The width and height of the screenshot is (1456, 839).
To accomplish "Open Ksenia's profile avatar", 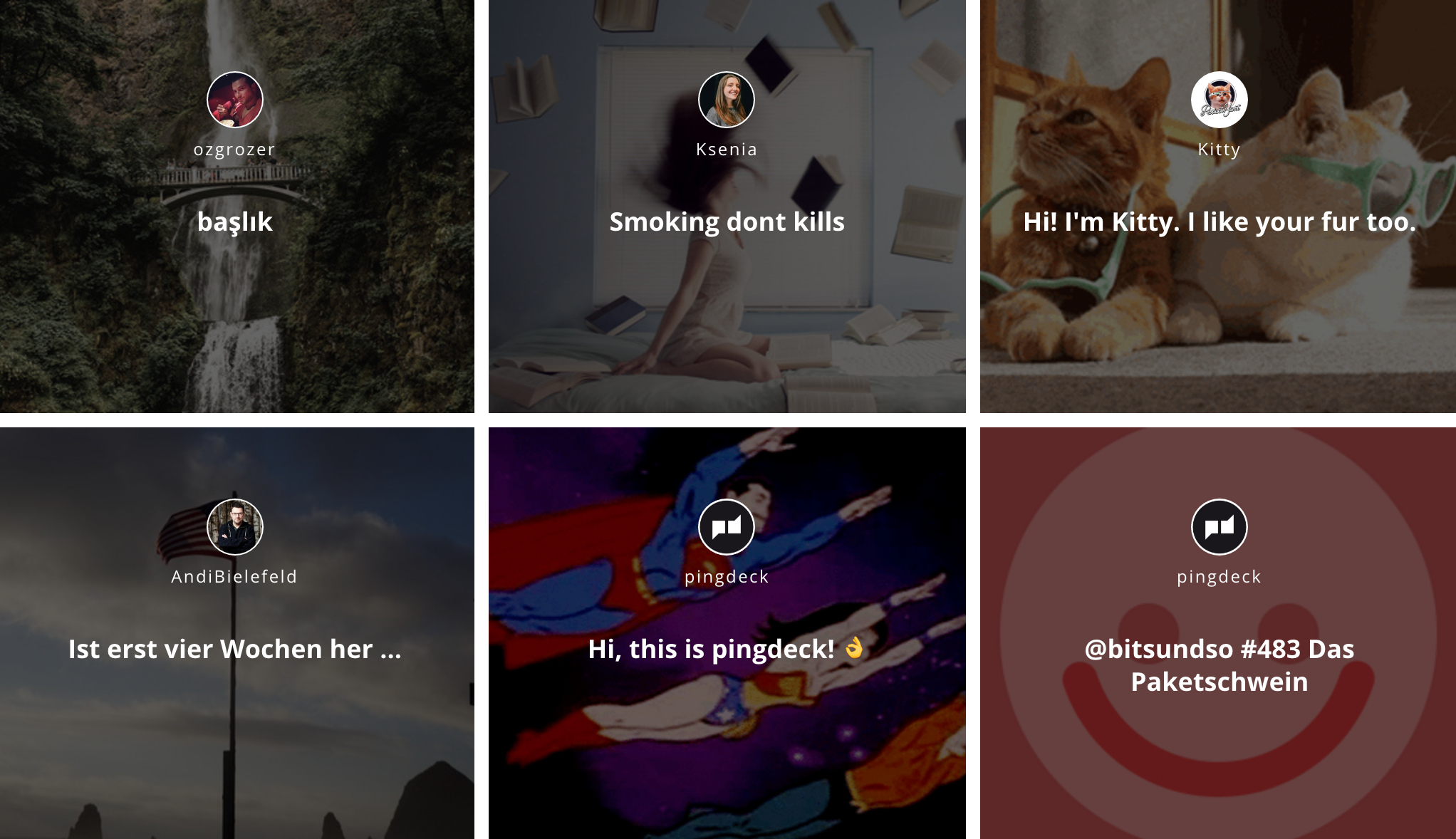I will pos(727,100).
